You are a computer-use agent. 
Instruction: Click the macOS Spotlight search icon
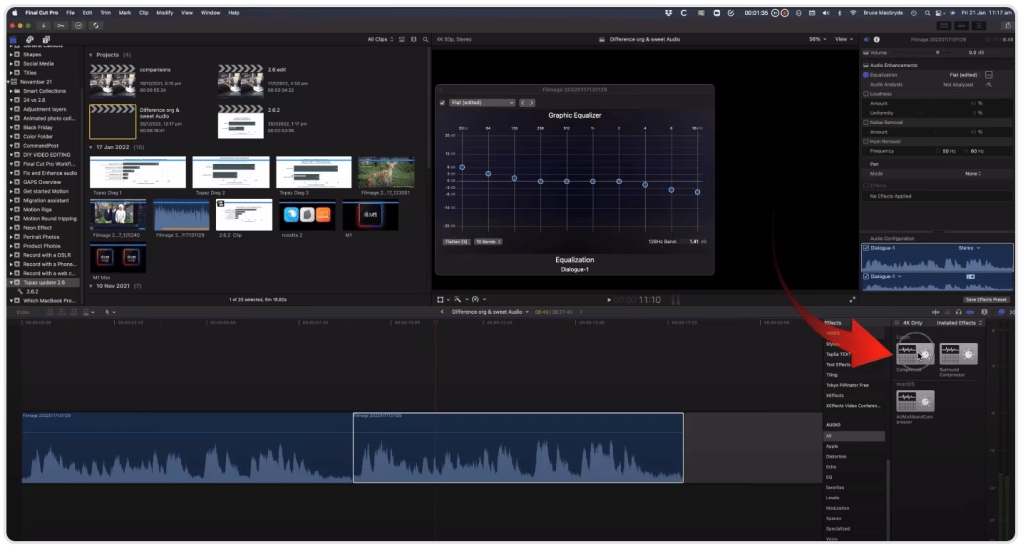tap(926, 12)
